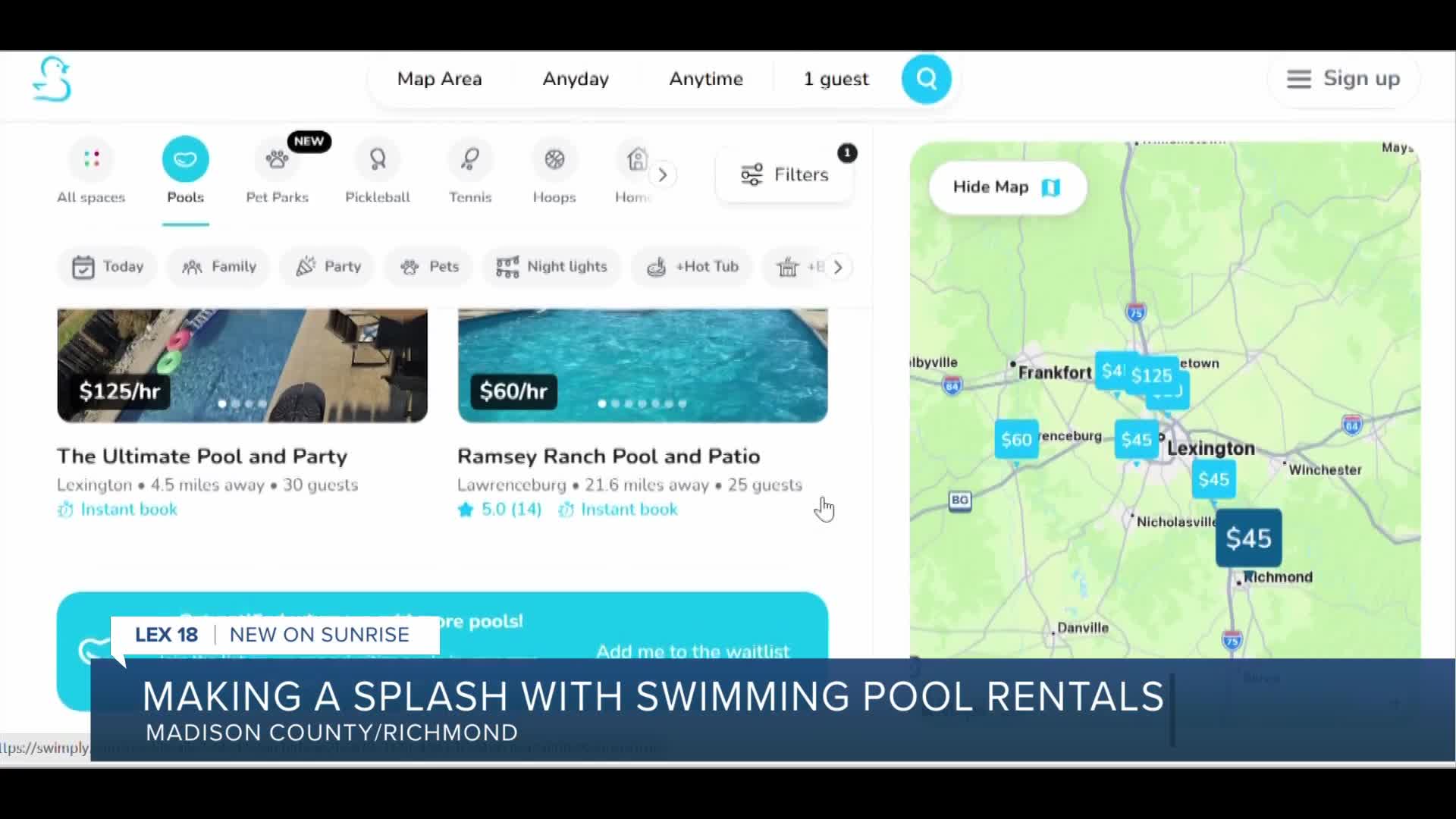Click the Hide Map button

pyautogui.click(x=1007, y=187)
